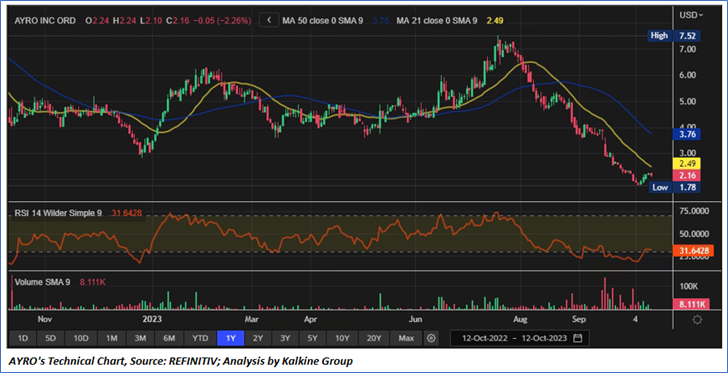Screen dimensions: 728x373
Task: Click the Nov label on time axis
Action: [44, 320]
